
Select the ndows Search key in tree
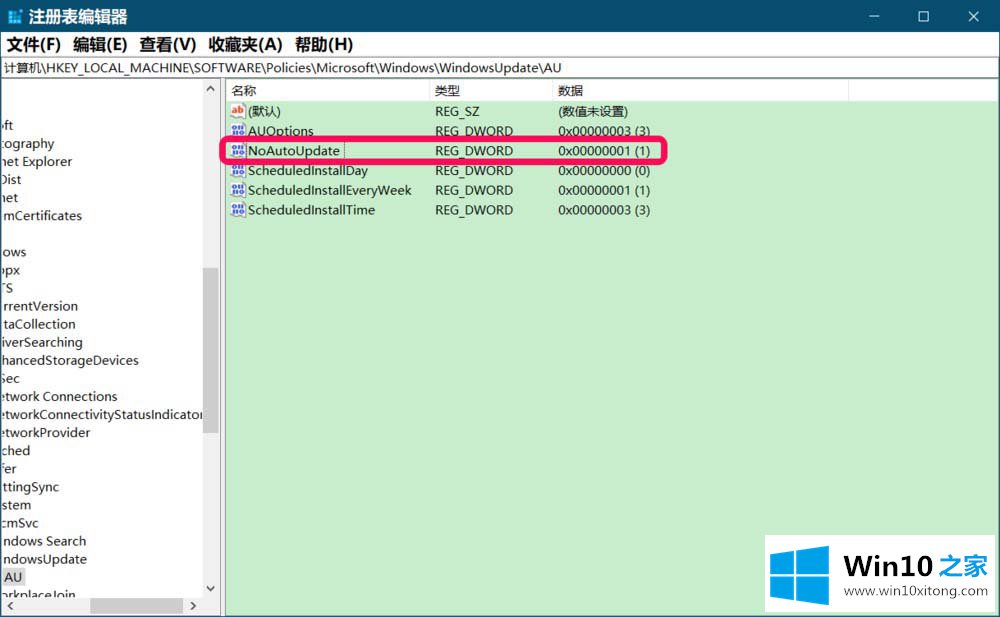click(43, 541)
